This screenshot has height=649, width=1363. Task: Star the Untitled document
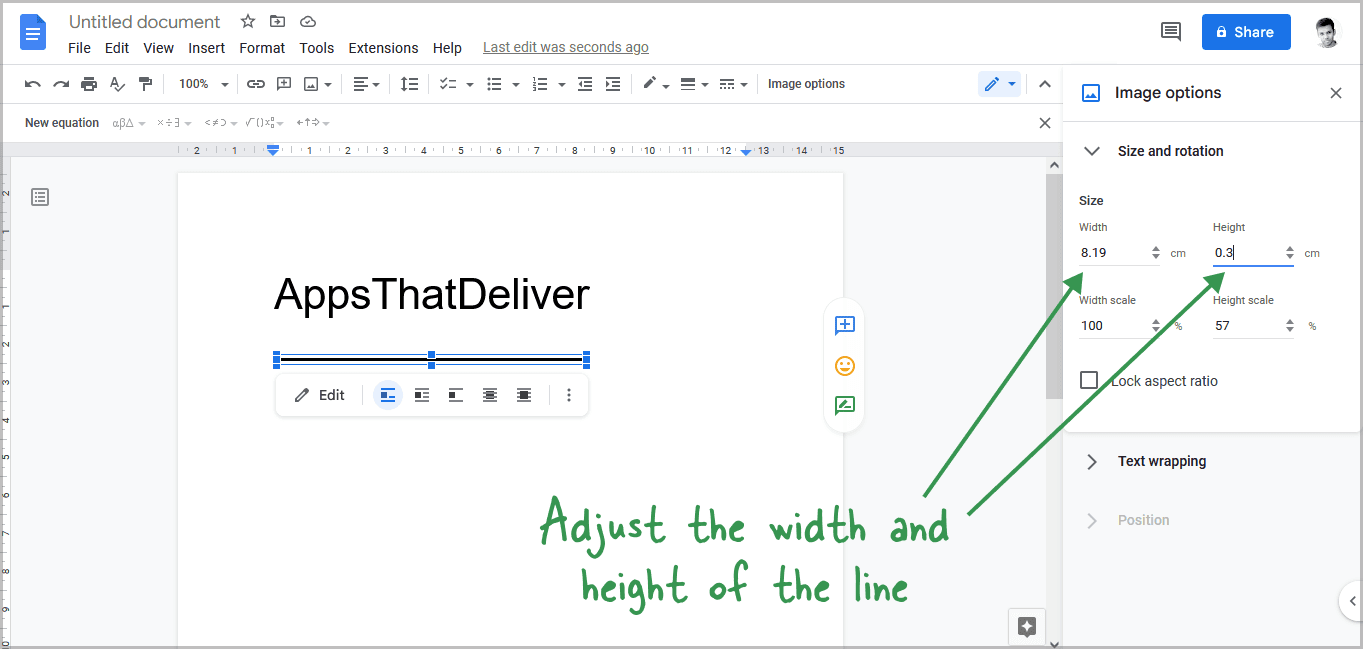[248, 21]
